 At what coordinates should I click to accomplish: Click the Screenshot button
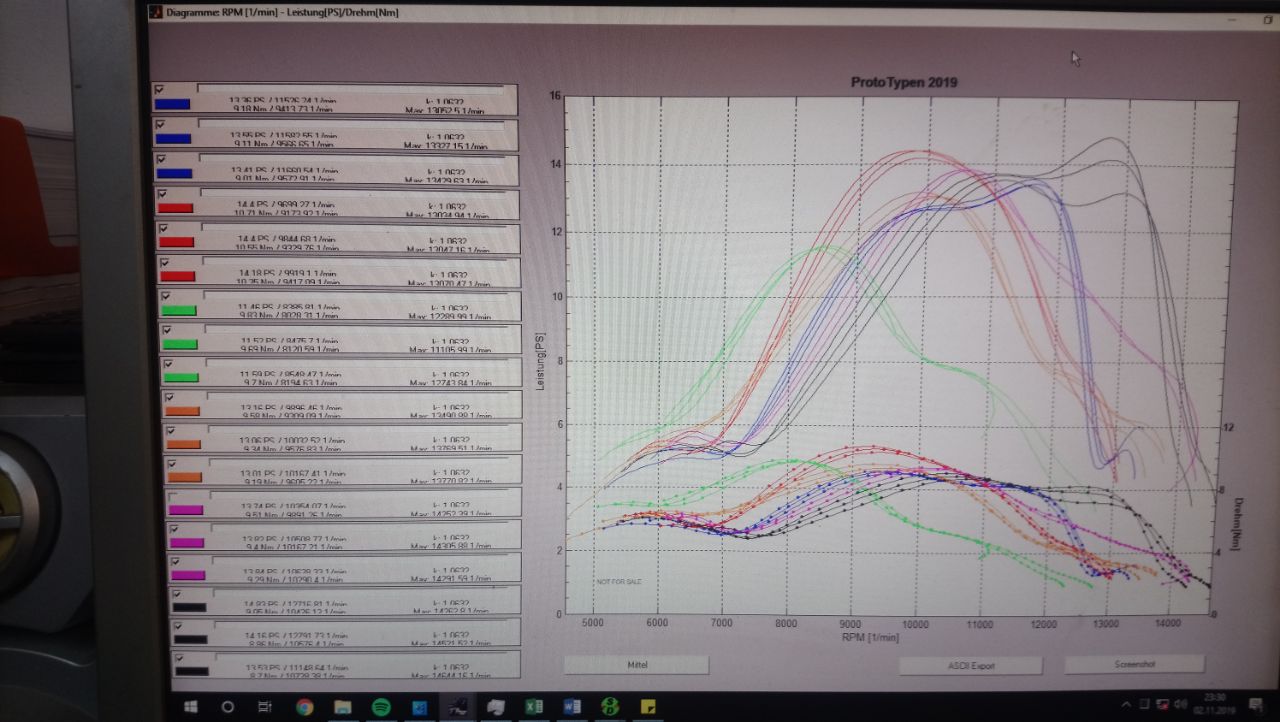1134,664
